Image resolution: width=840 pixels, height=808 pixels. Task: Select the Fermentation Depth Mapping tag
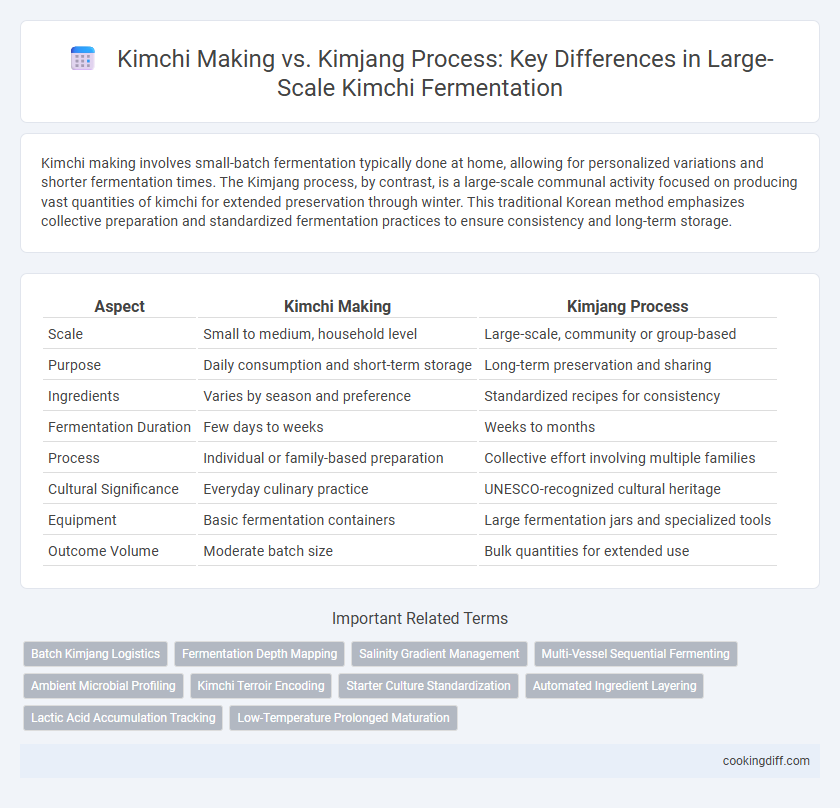pyautogui.click(x=259, y=654)
